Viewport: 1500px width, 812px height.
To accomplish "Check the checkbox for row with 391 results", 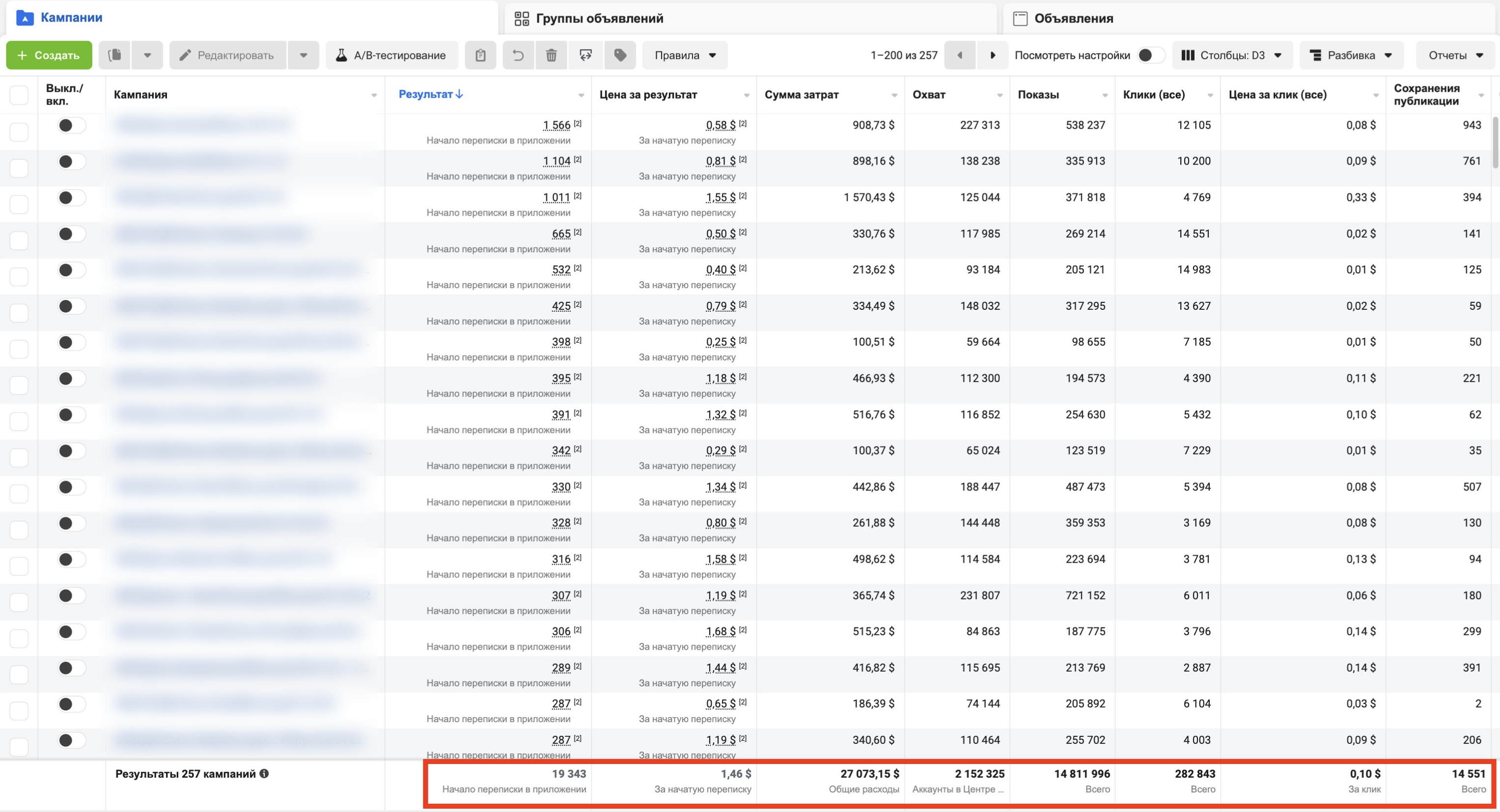I will pos(19,421).
